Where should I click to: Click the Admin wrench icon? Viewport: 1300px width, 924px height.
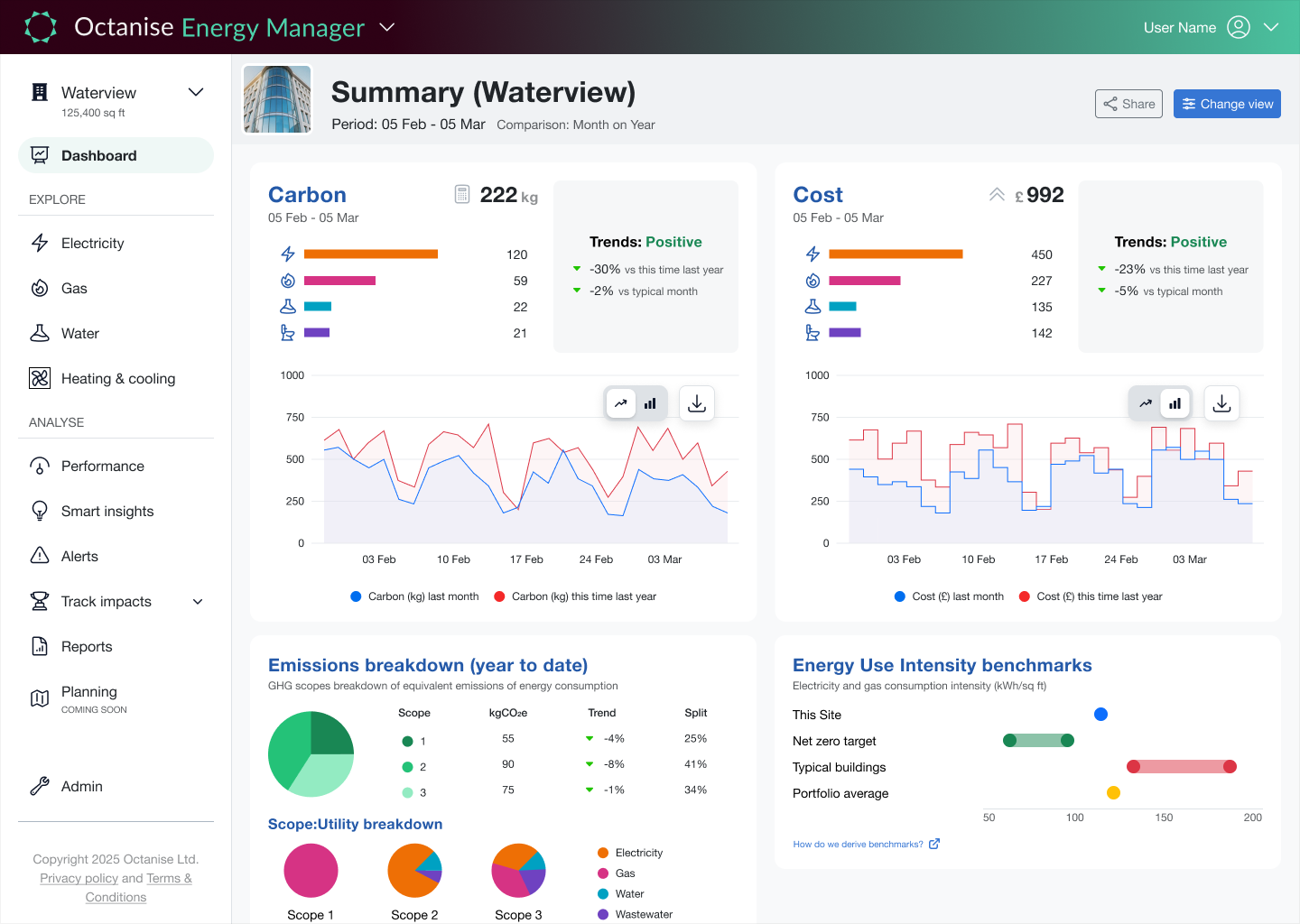click(40, 786)
